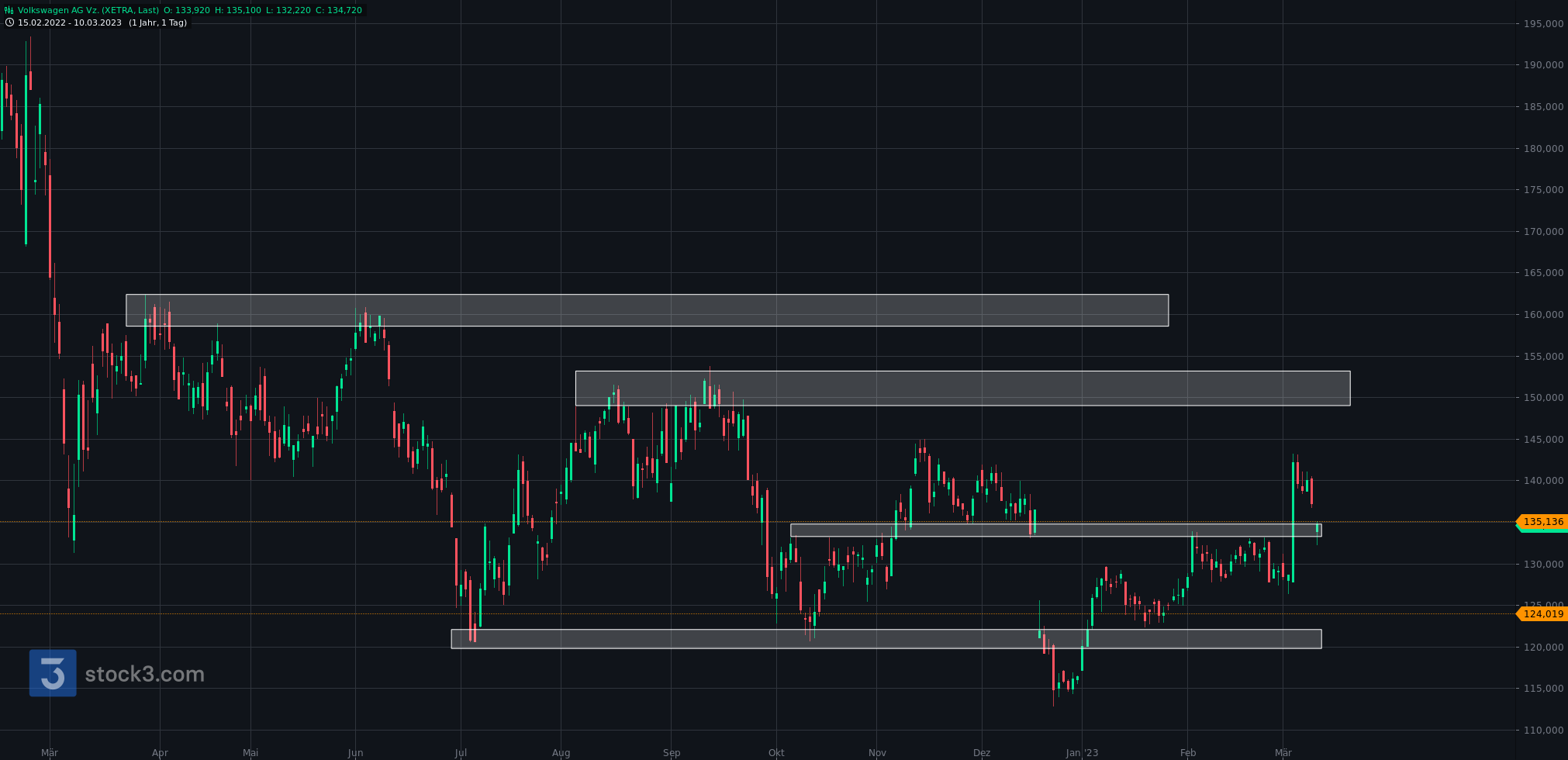Click the candlestick chart icon beside Volkswagen title
1568x760 pixels.
[x=9, y=10]
